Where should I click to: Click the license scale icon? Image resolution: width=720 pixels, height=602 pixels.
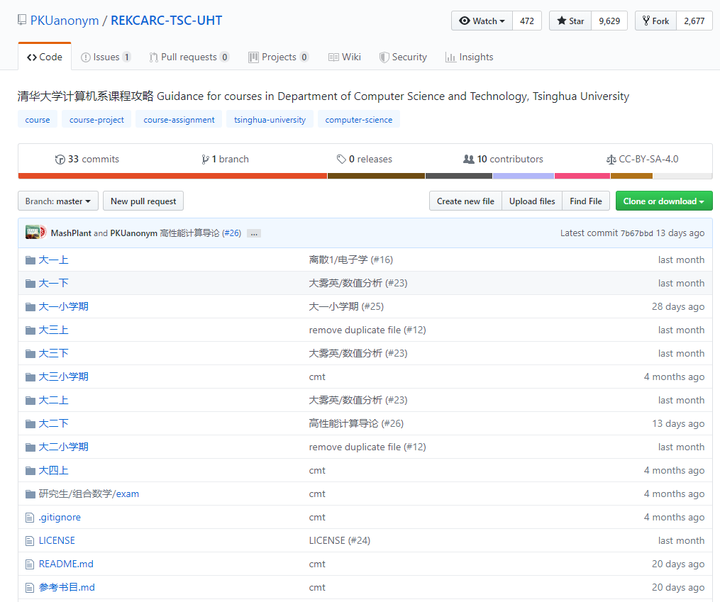[x=611, y=160]
